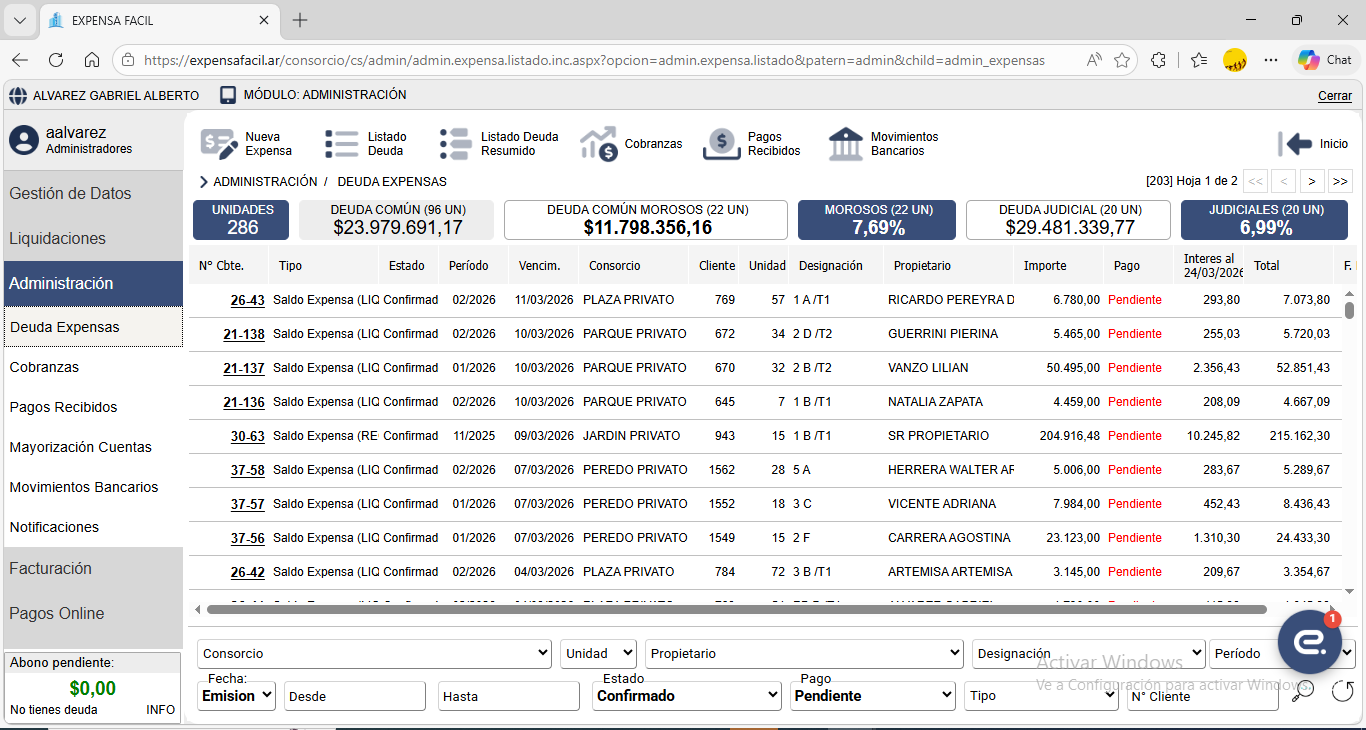The image size is (1366, 730).
Task: Click the search magnifier icon
Action: pyautogui.click(x=1302, y=691)
